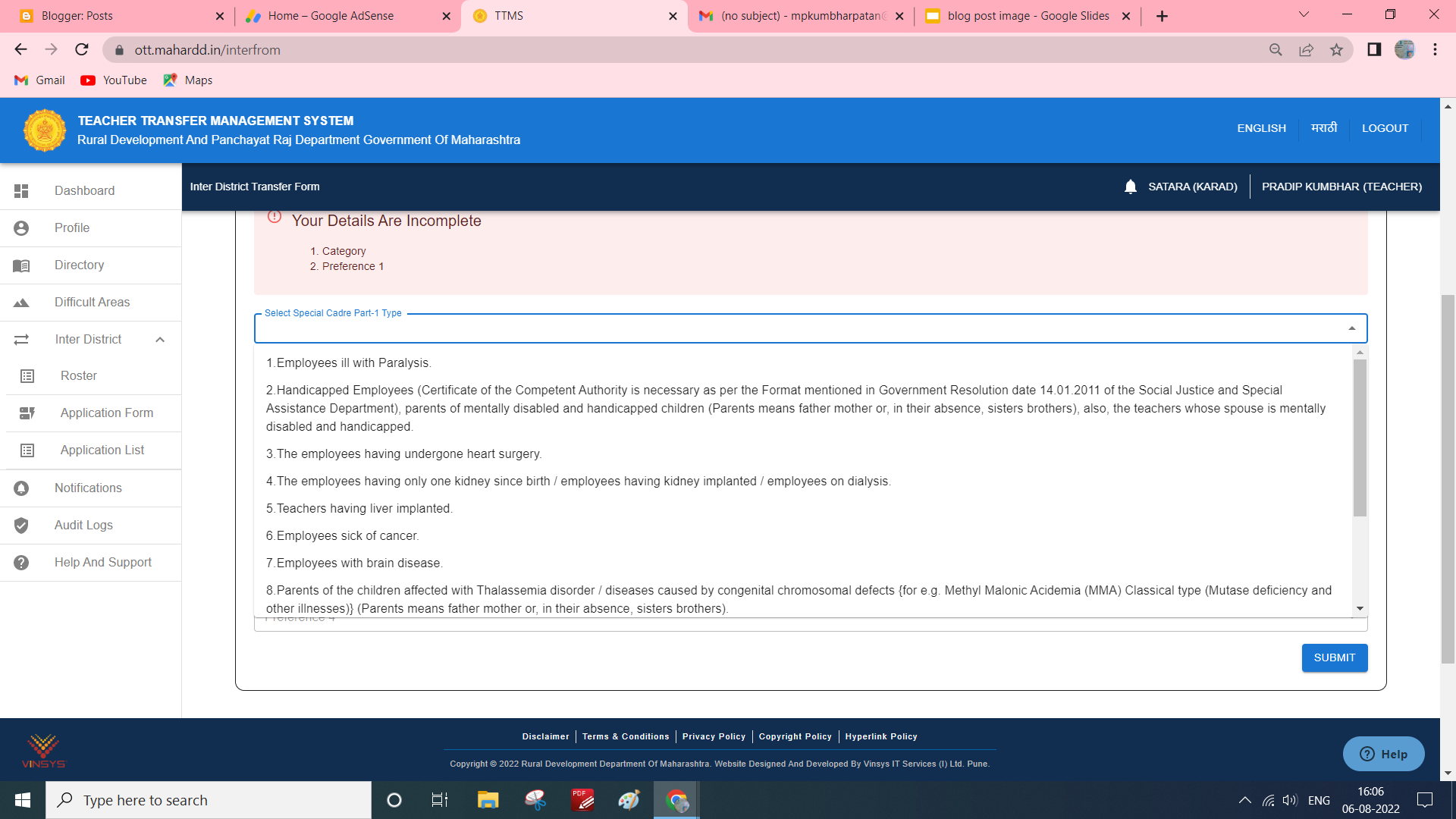Open Hyperlink Policy footer link
This screenshot has width=1456, height=819.
pyautogui.click(x=881, y=737)
